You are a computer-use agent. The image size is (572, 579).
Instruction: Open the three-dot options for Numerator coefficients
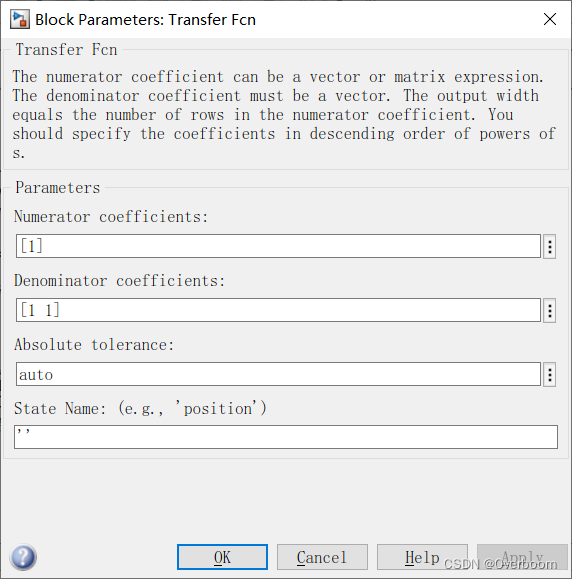coord(549,246)
